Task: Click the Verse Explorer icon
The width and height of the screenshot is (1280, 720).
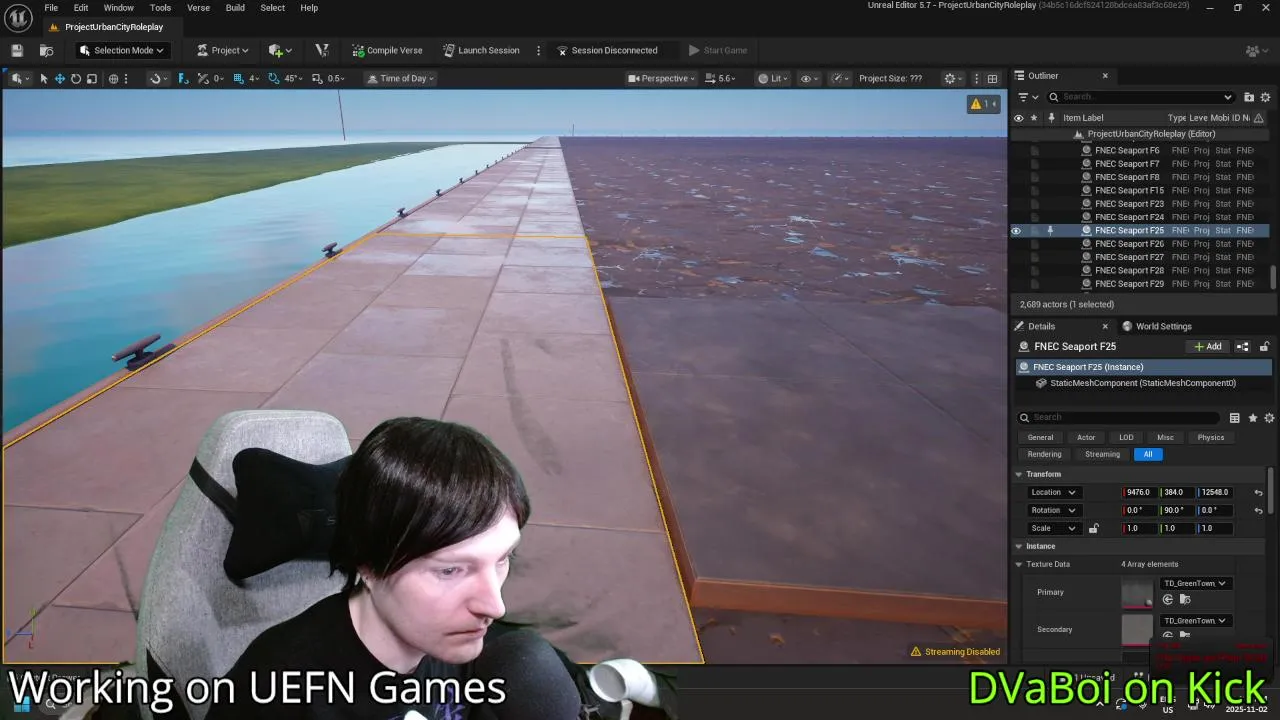Action: [x=322, y=50]
